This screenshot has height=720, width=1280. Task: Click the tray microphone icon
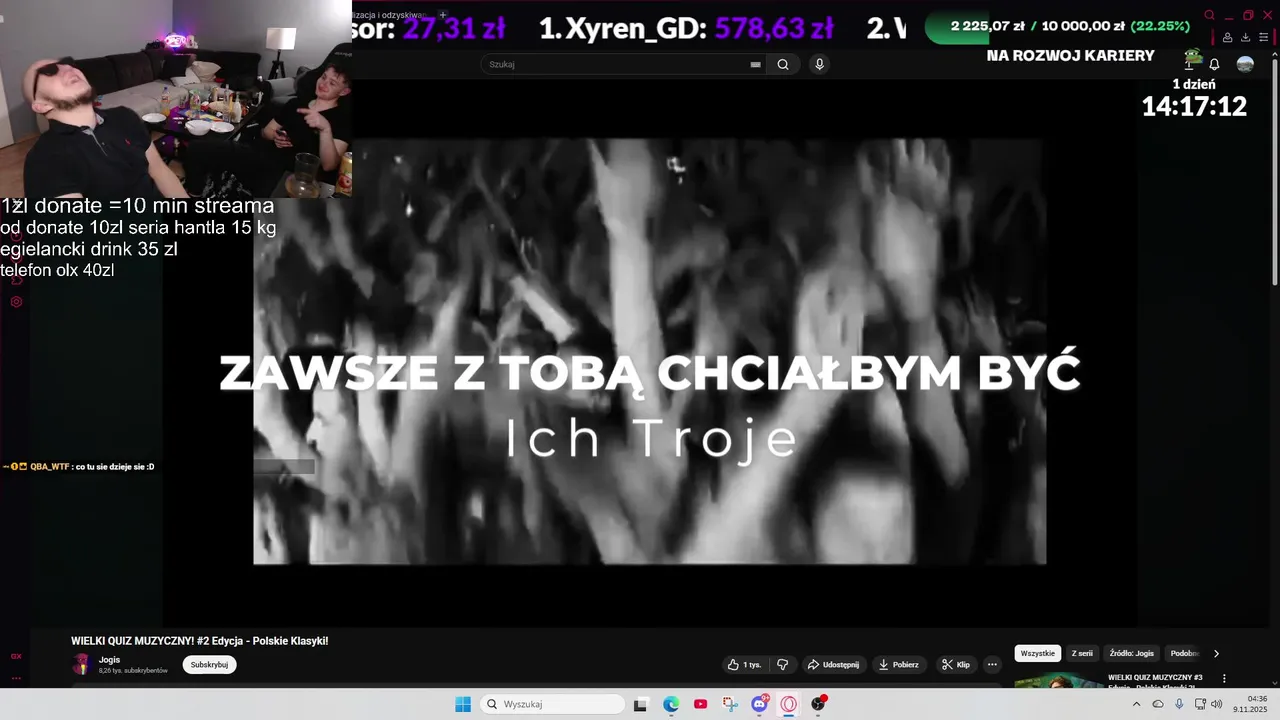[x=1179, y=704]
